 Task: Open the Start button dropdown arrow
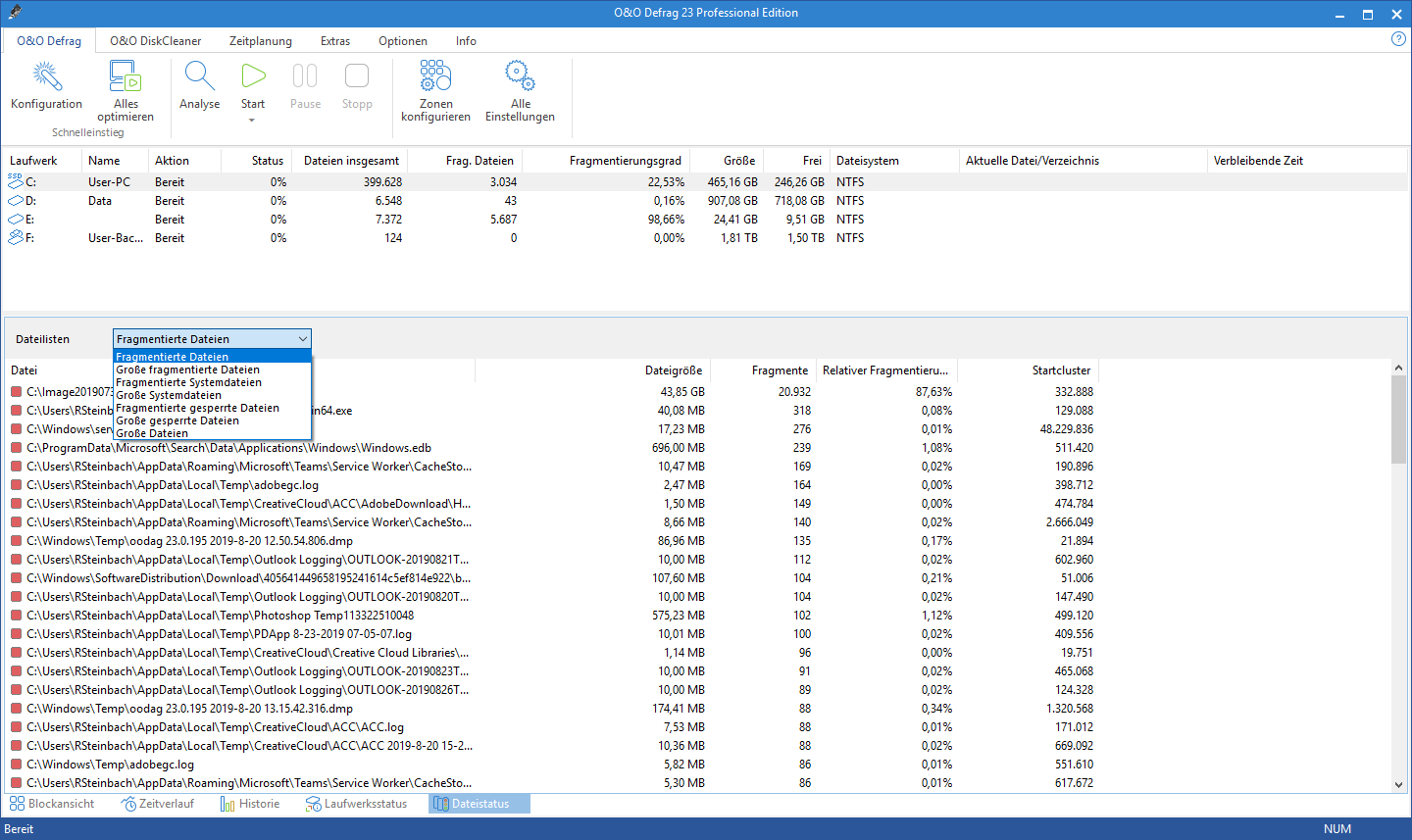pos(252,121)
